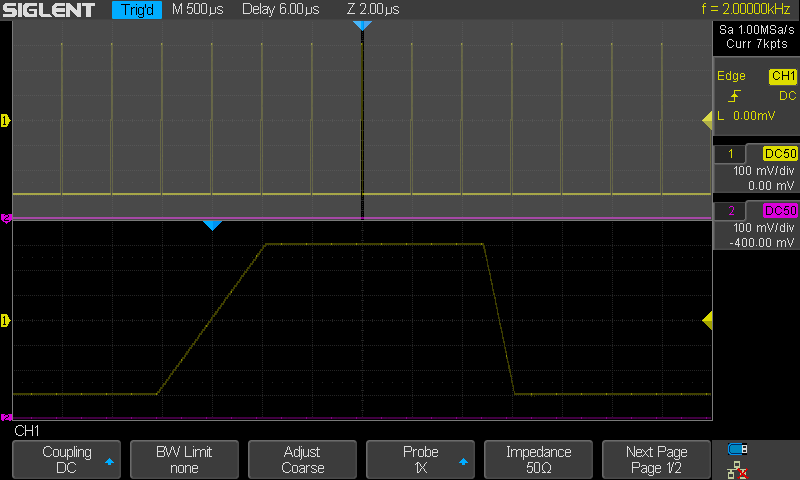Select the channel 1 number box
The height and width of the screenshot is (480, 800).
tap(731, 154)
